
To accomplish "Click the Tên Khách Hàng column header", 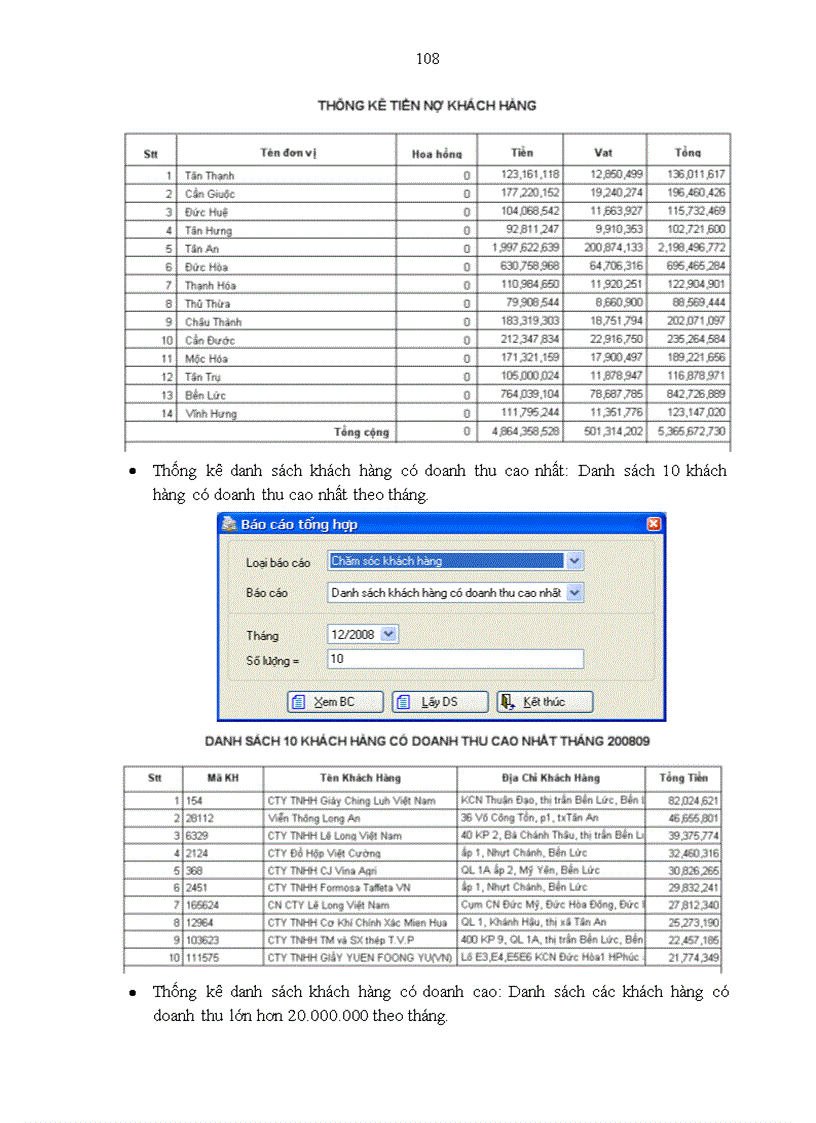I will coord(360,778).
